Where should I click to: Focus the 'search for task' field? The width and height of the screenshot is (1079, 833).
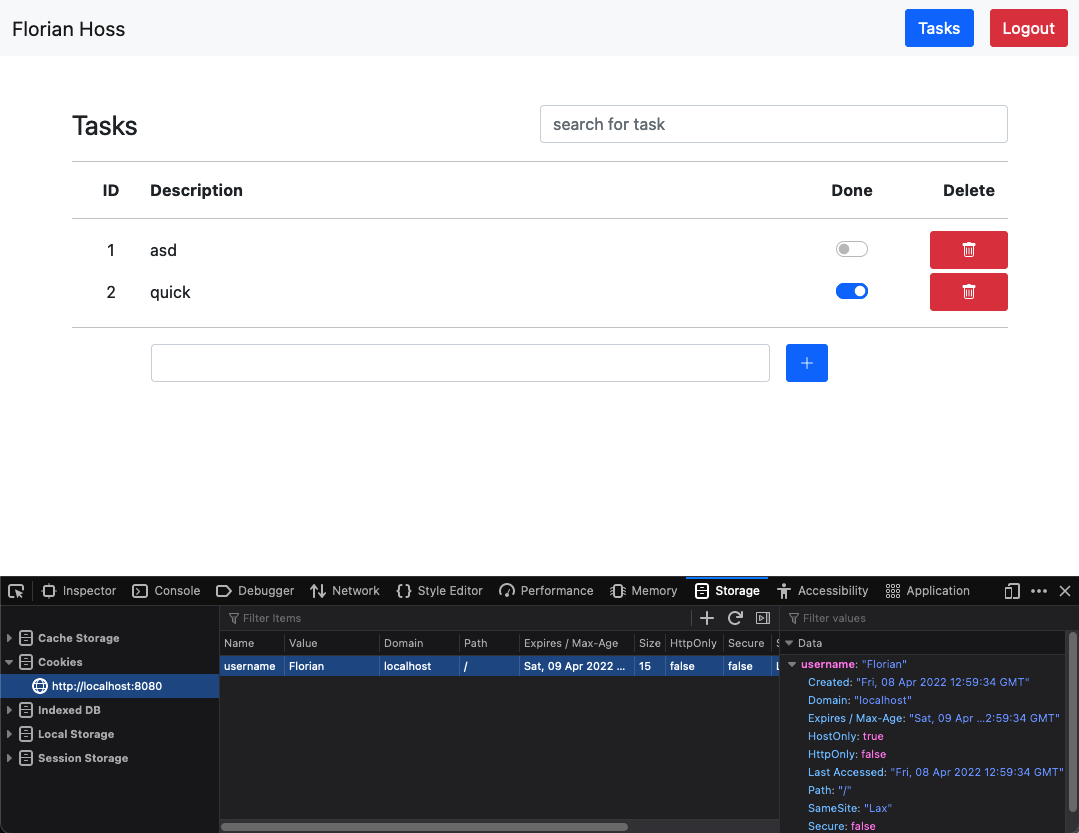773,124
